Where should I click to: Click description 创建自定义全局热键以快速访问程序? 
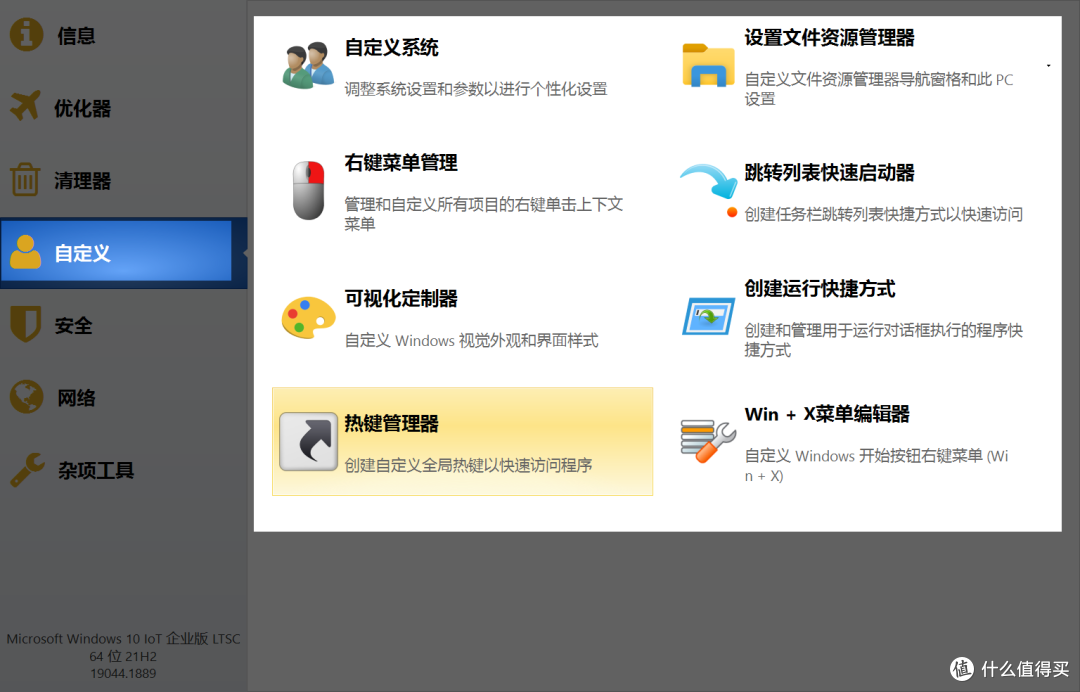pyautogui.click(x=468, y=465)
